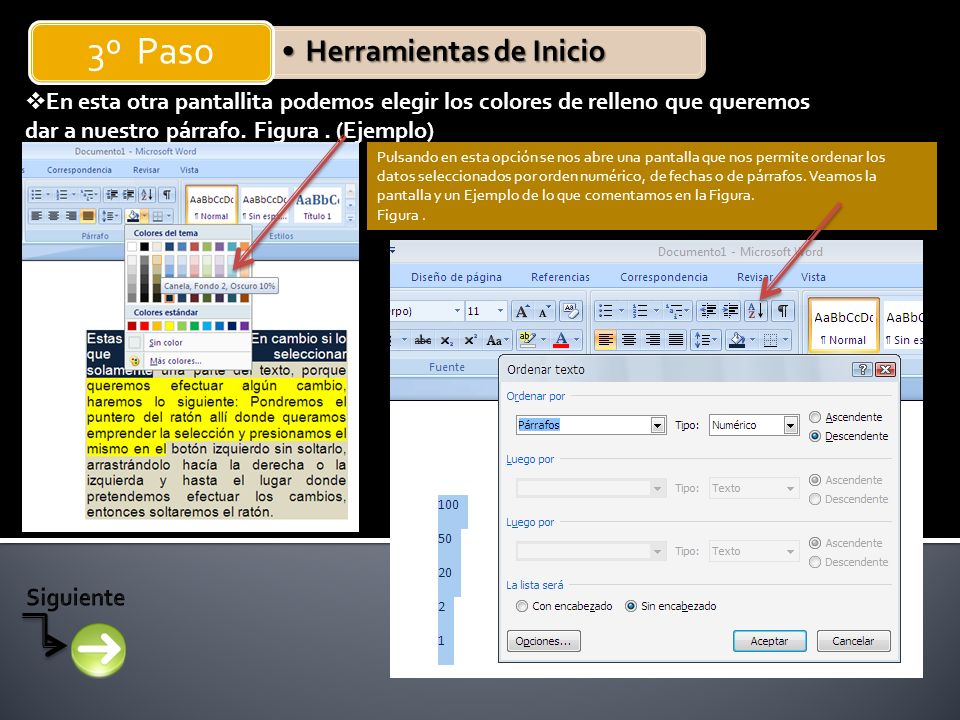Click align right icon in the right Word window
The width and height of the screenshot is (960, 720).
(652, 339)
